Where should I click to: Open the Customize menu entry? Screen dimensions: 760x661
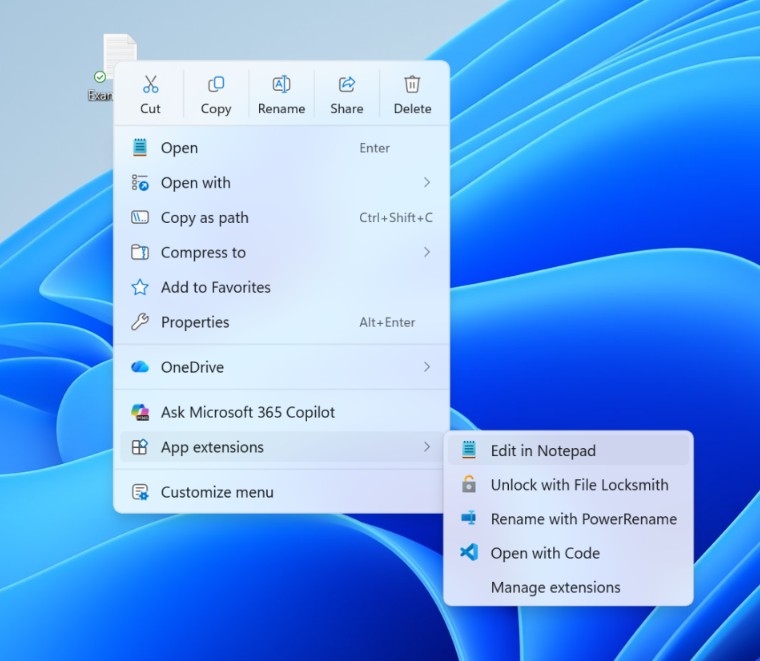[282, 492]
